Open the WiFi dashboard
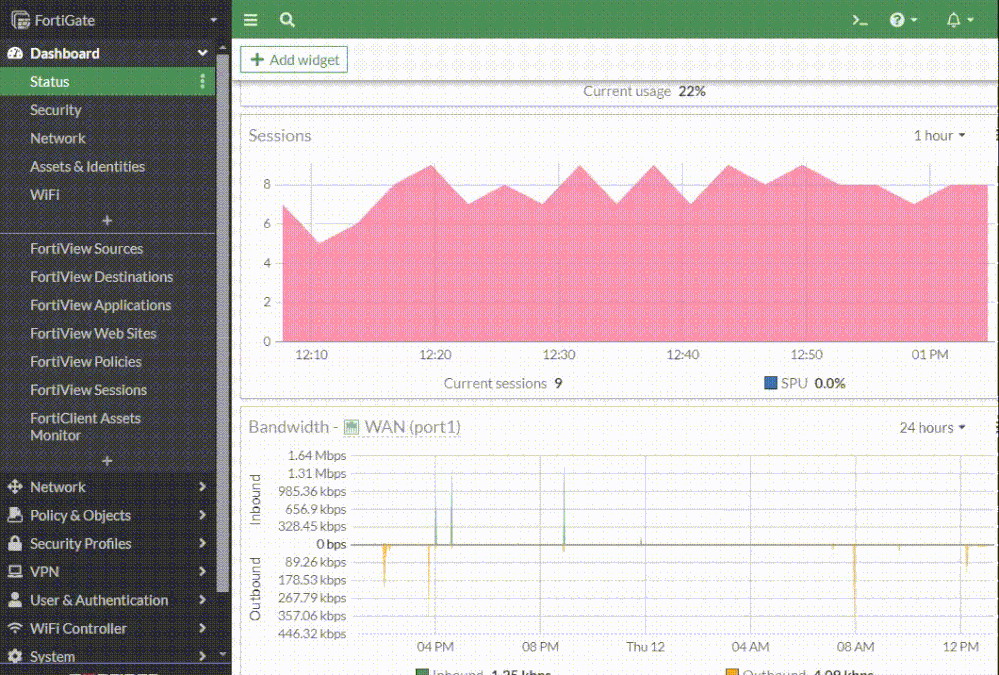Screen dimensions: 999x675 click(45, 194)
